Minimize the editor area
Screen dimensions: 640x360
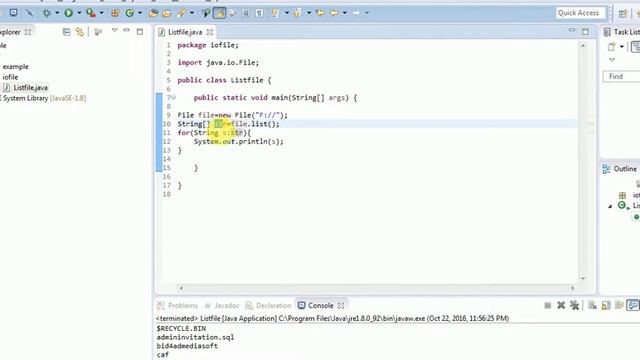pyautogui.click(x=572, y=31)
